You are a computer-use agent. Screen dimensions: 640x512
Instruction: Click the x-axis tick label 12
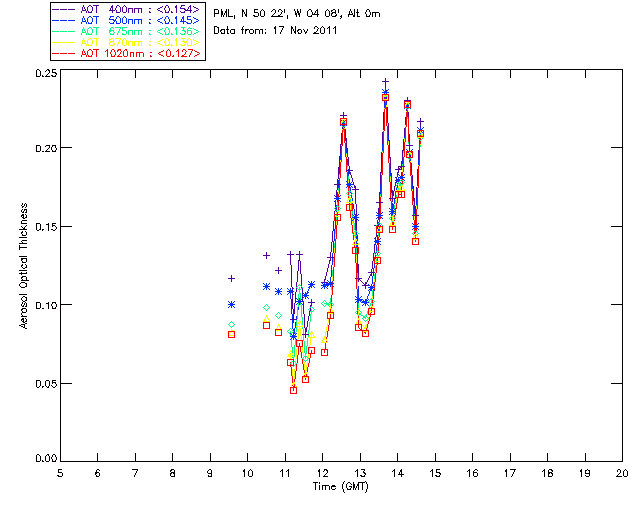(x=322, y=473)
